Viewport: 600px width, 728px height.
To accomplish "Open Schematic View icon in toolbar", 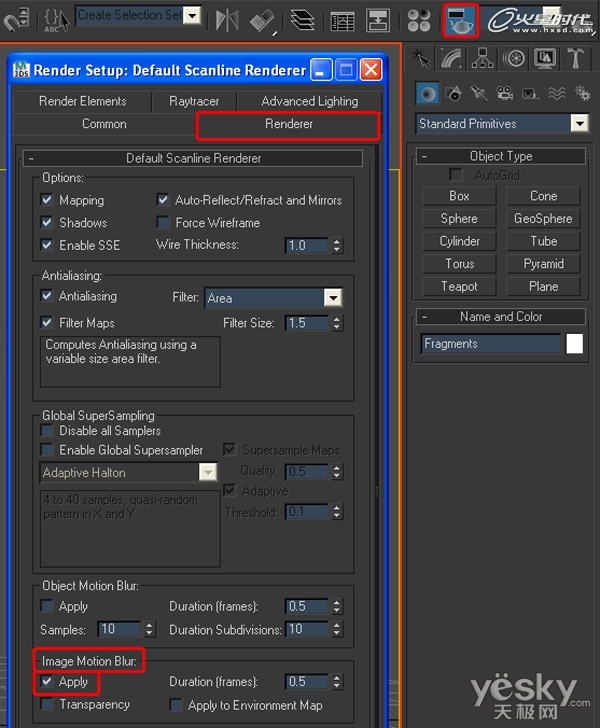I will [378, 21].
